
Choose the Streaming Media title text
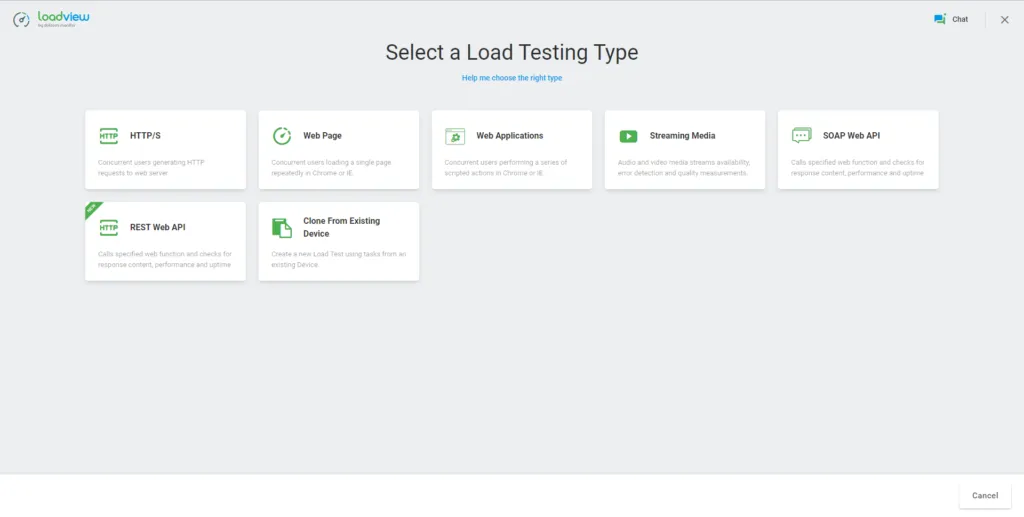(x=682, y=136)
